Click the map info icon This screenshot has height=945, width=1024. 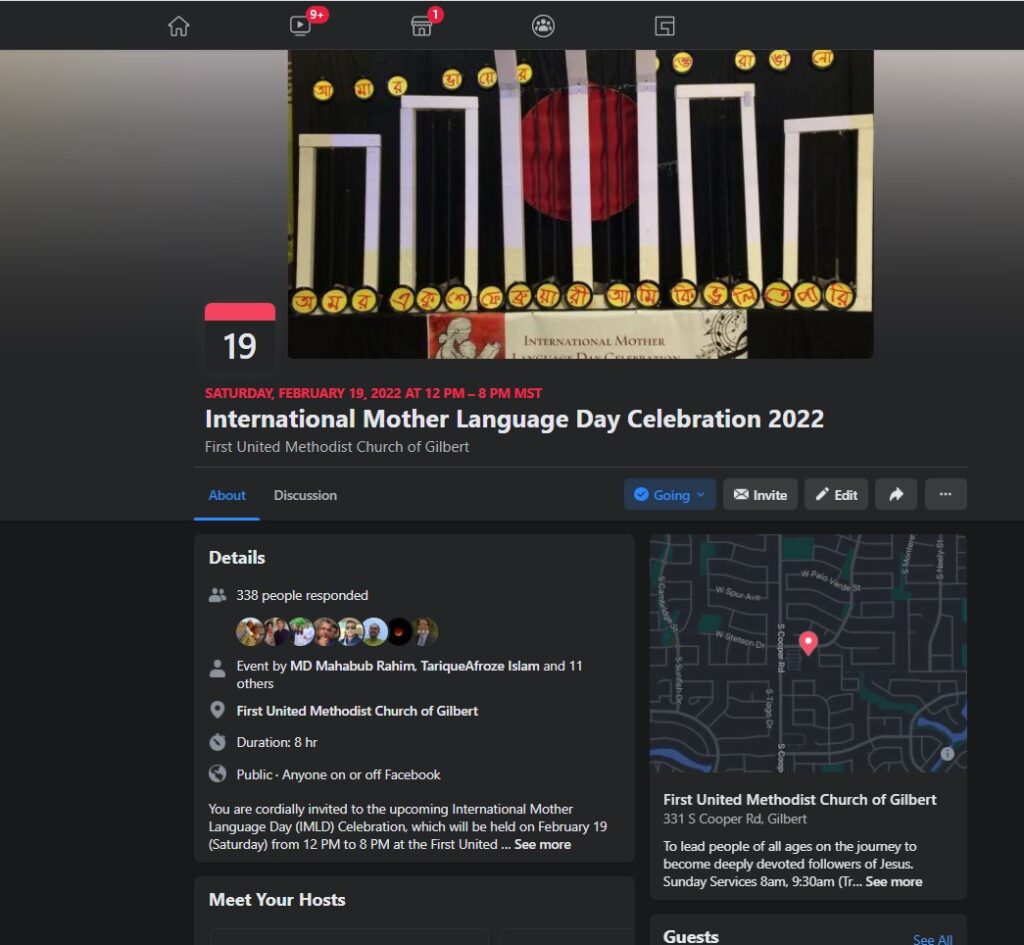coord(947,753)
